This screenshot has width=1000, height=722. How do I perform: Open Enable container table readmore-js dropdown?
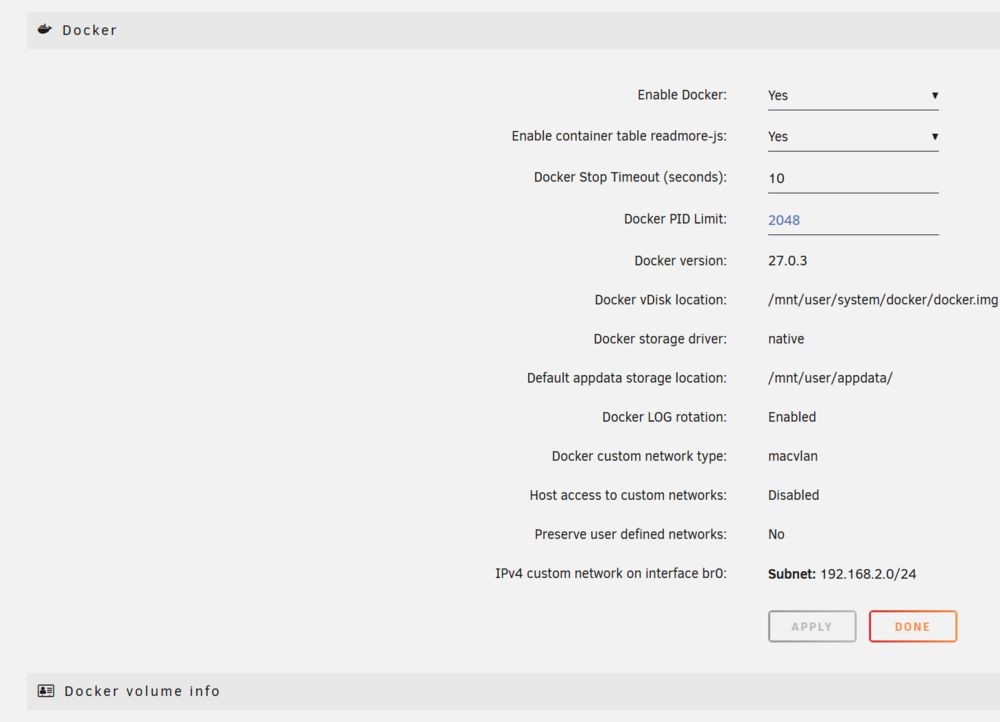853,137
